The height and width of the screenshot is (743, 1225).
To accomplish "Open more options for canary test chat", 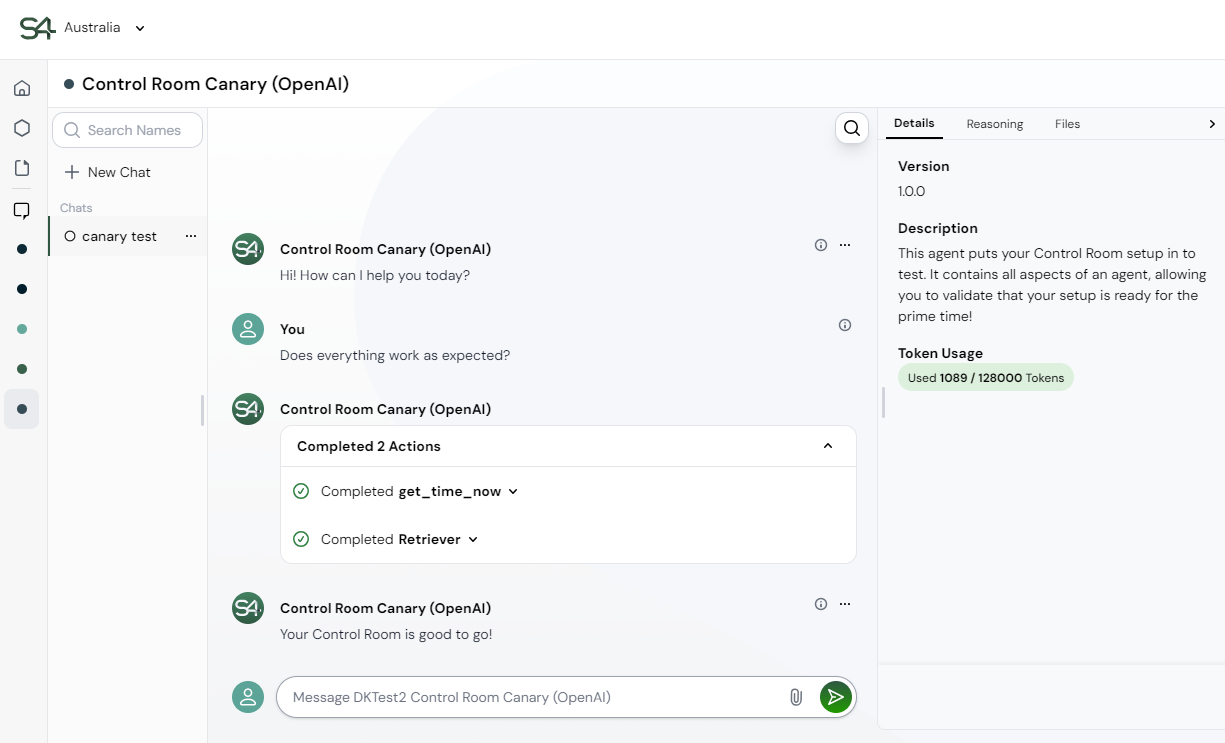I will tap(191, 237).
